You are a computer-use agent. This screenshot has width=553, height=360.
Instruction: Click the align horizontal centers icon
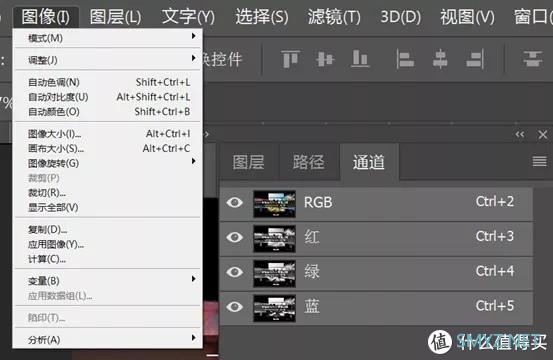pos(440,59)
